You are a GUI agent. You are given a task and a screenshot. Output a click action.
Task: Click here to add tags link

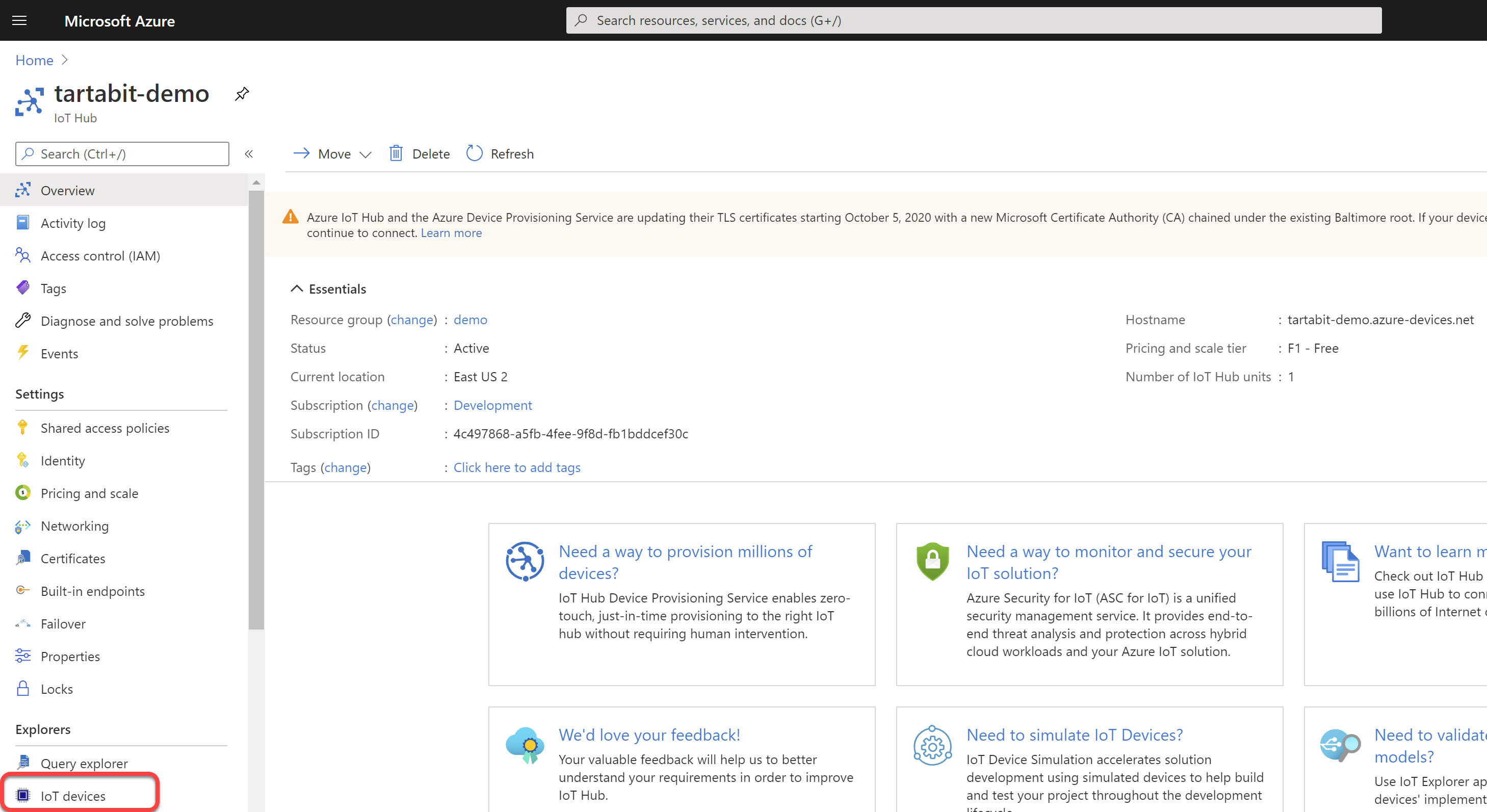[x=516, y=467]
